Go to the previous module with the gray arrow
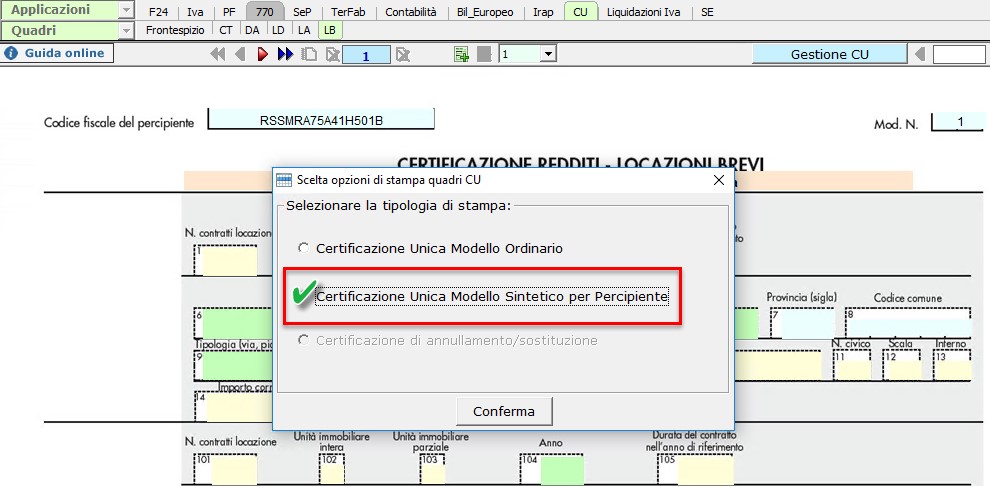The image size is (990, 486). (x=240, y=54)
